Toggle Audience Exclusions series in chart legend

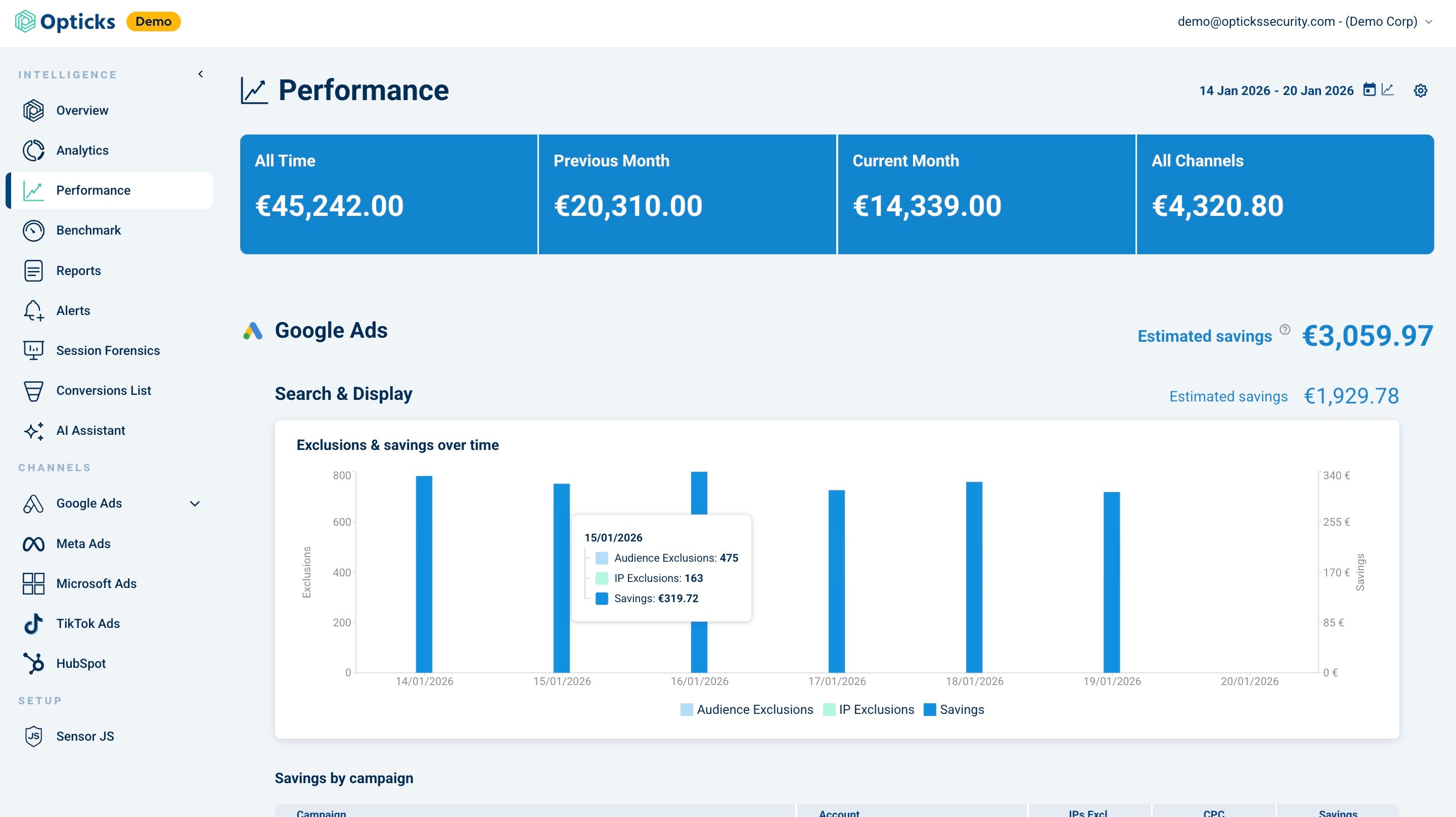[x=746, y=710]
